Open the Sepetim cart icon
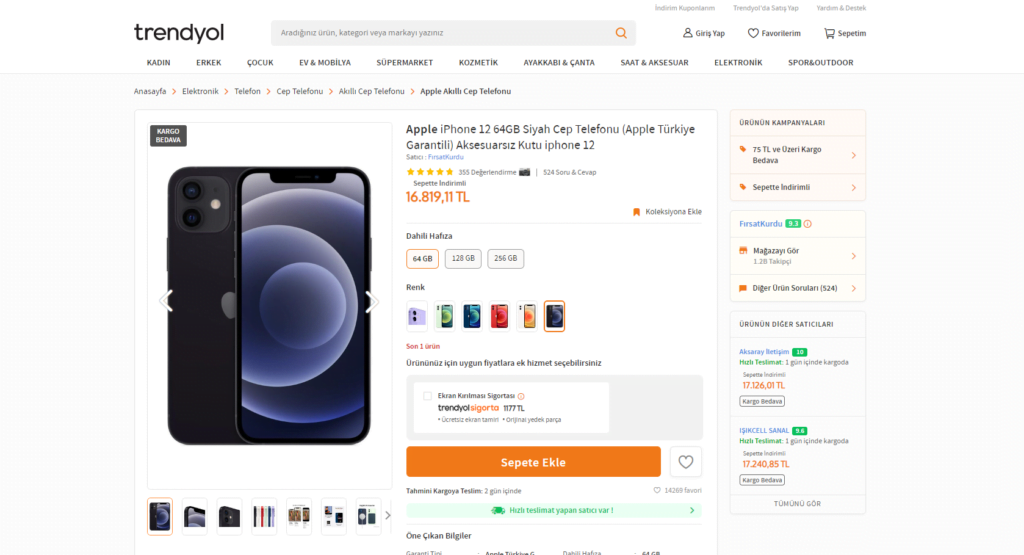Screen dimensions: 1024x555 (x=829, y=33)
